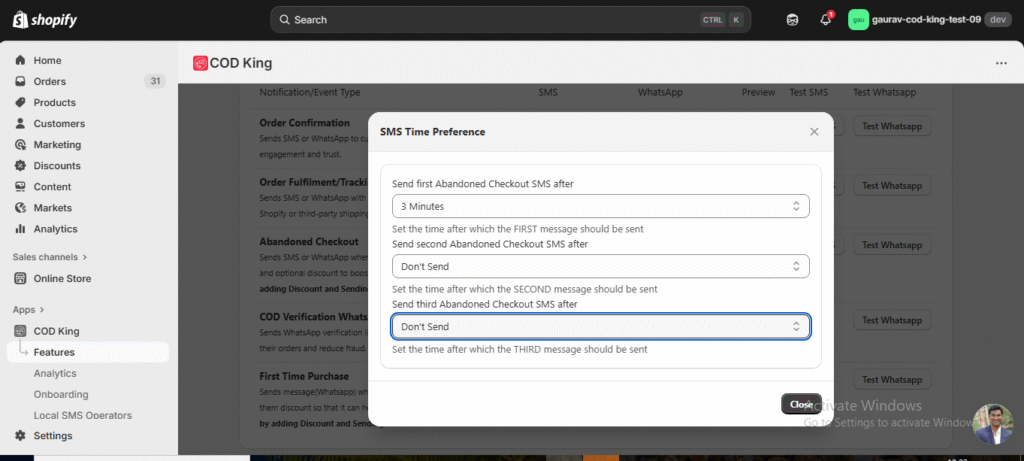
Task: Open second Abandoned Checkout SMS dropdown
Action: click(600, 266)
